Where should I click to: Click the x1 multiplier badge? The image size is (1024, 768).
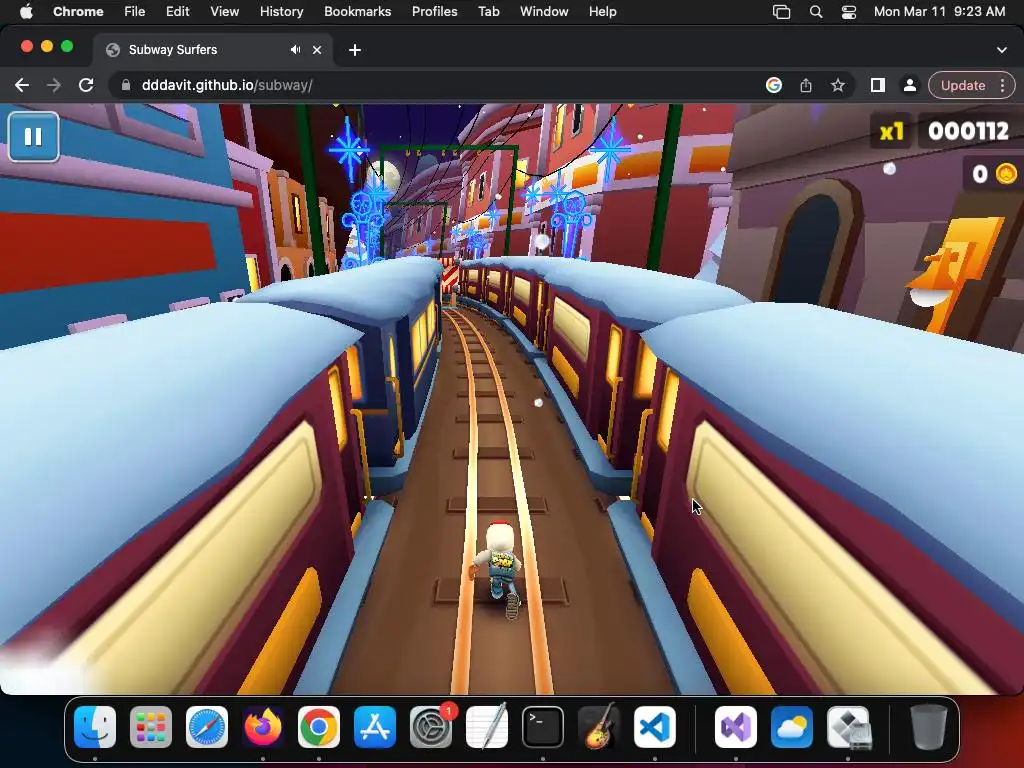(891, 132)
